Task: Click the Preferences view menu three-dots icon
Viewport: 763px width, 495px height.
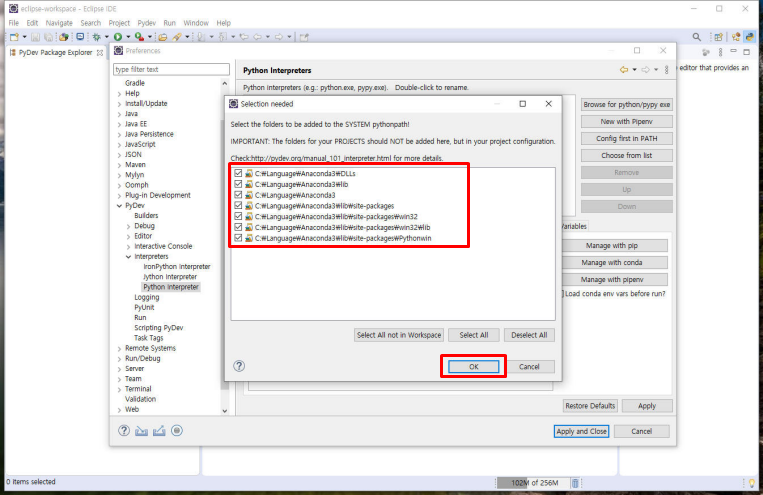Action: [x=667, y=70]
